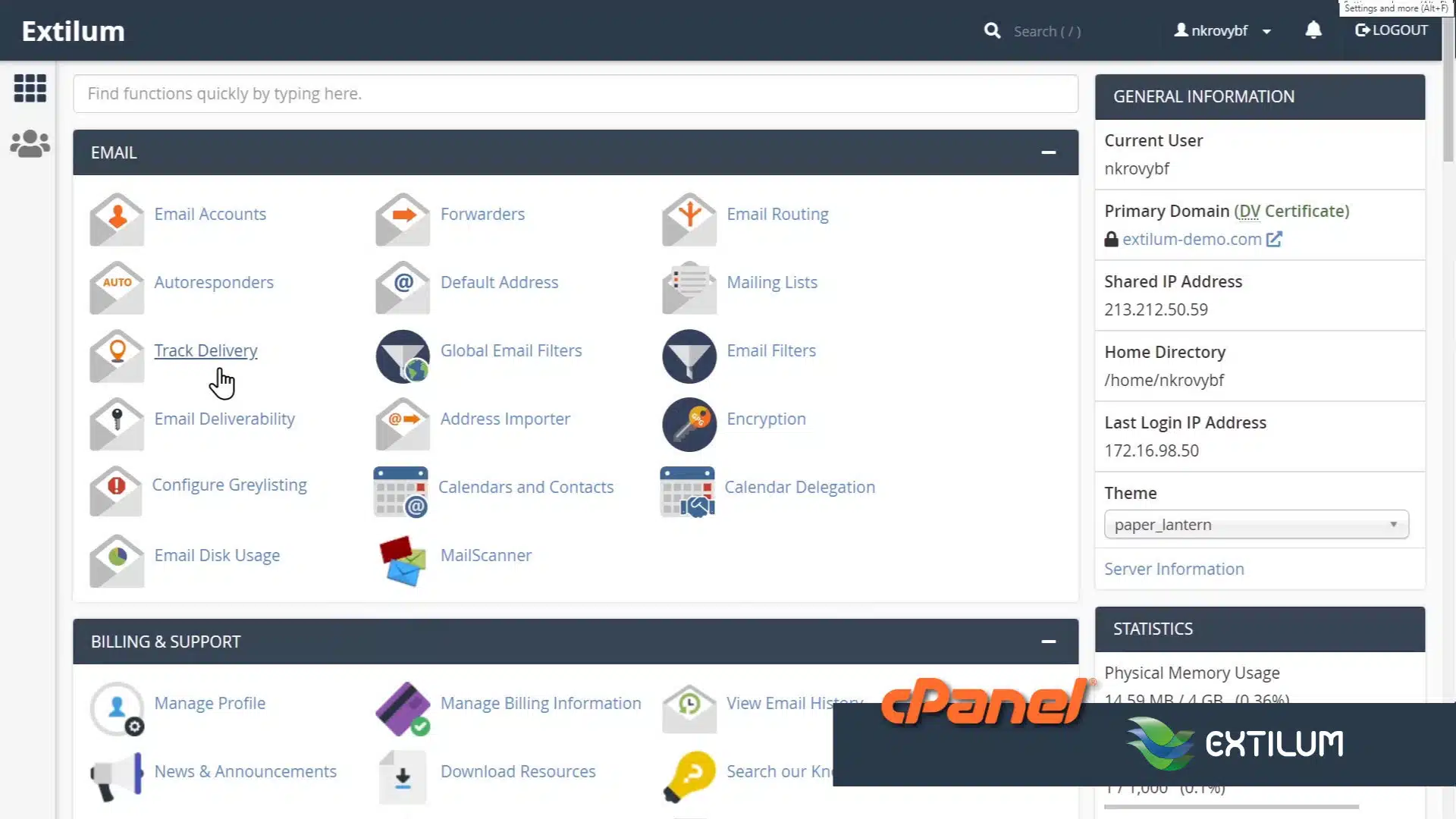Open the Download Resources link
The width and height of the screenshot is (1456, 819).
click(518, 771)
